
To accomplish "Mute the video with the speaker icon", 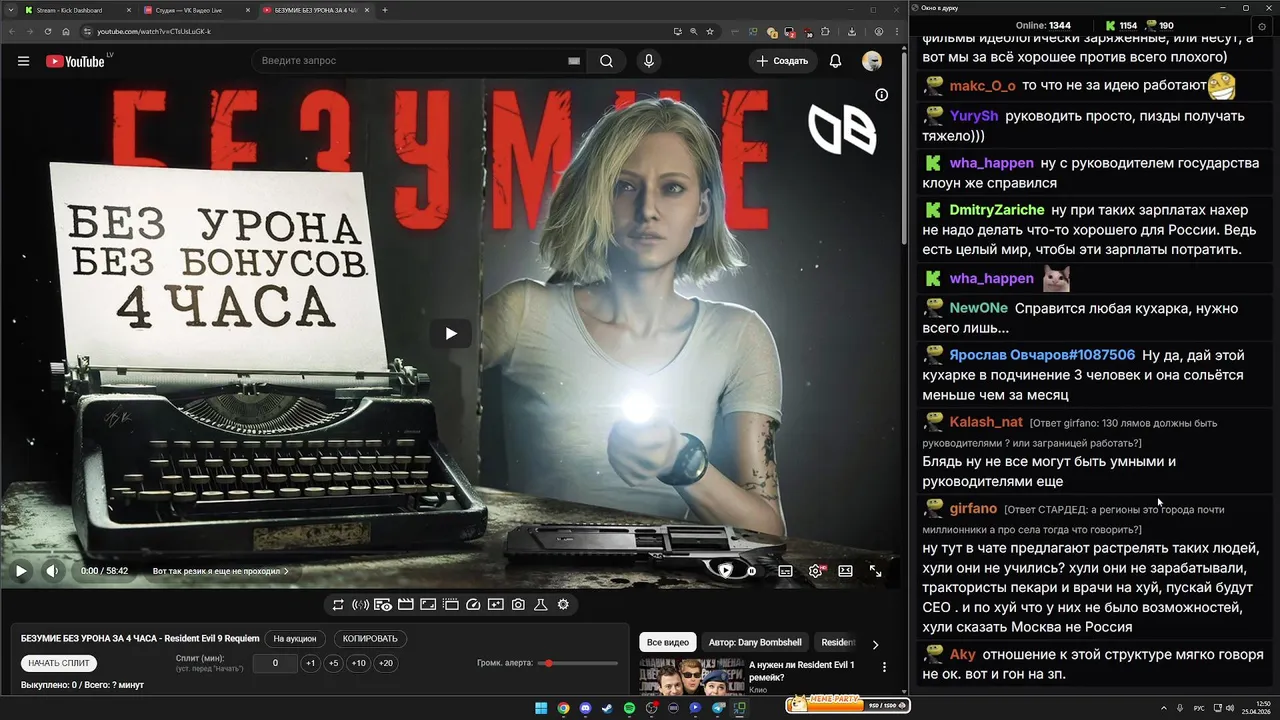I will (x=53, y=571).
